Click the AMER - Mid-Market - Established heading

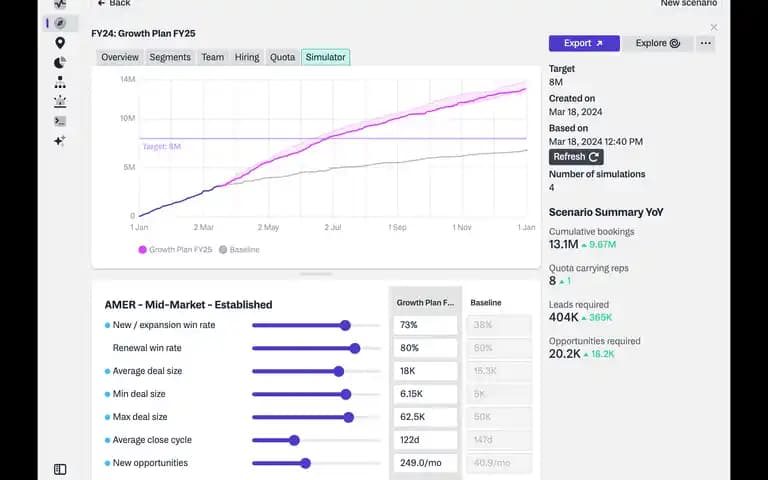[x=188, y=305]
